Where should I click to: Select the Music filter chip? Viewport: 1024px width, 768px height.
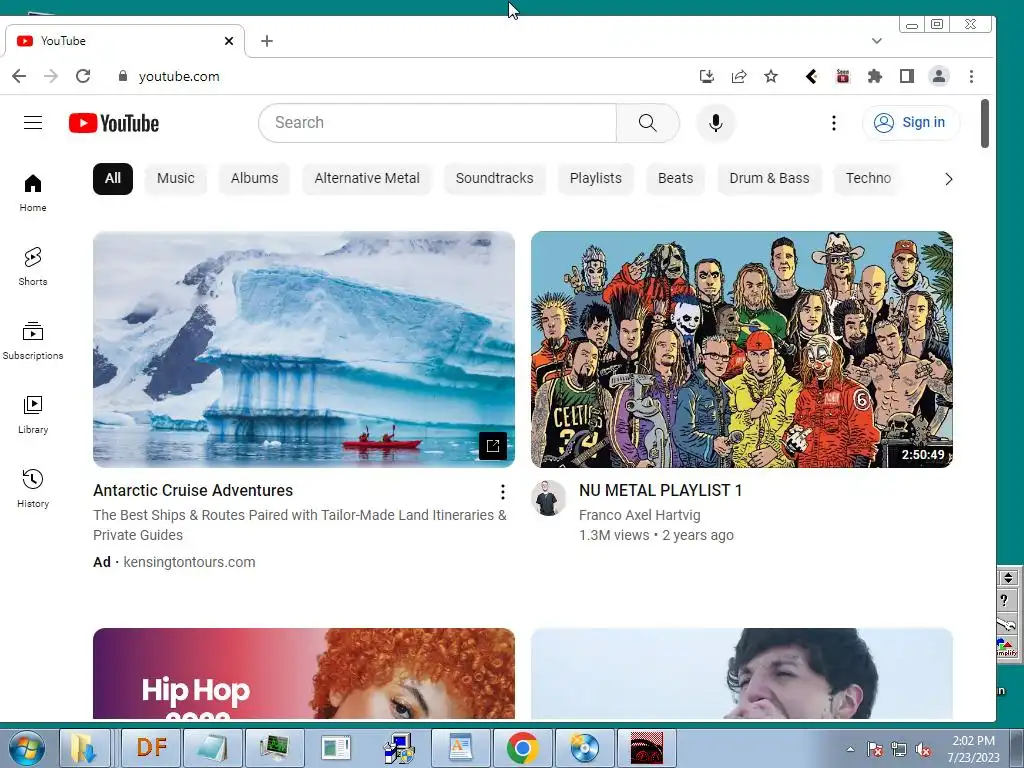pos(176,179)
